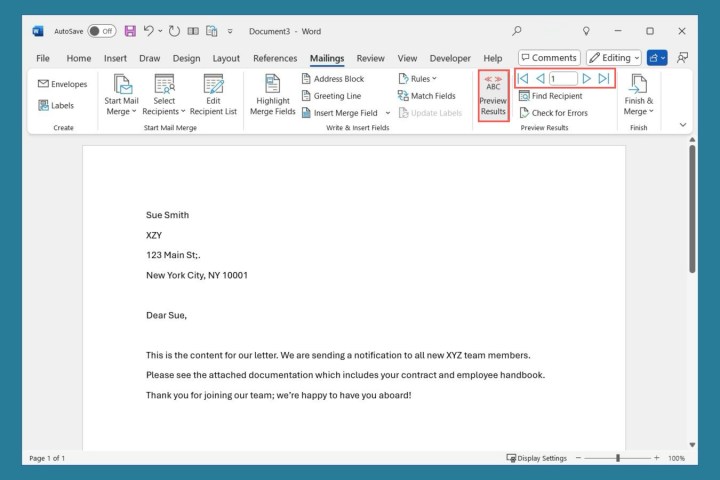This screenshot has height=480, width=720.
Task: Expand the Start Mail Merge dropdown
Action: click(121, 95)
